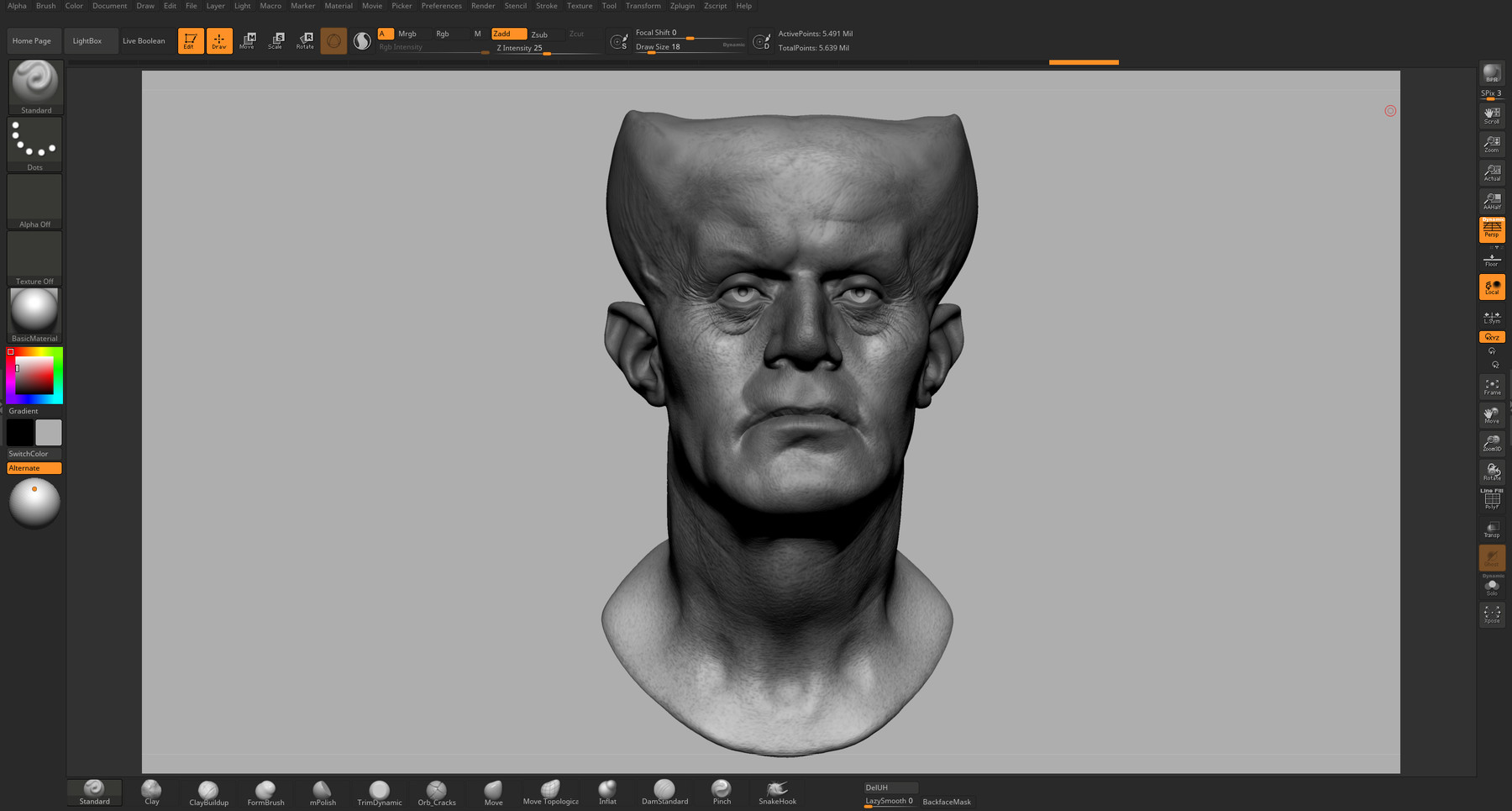Select the DamStandard brush
This screenshot has height=811, width=1512.
tap(664, 791)
